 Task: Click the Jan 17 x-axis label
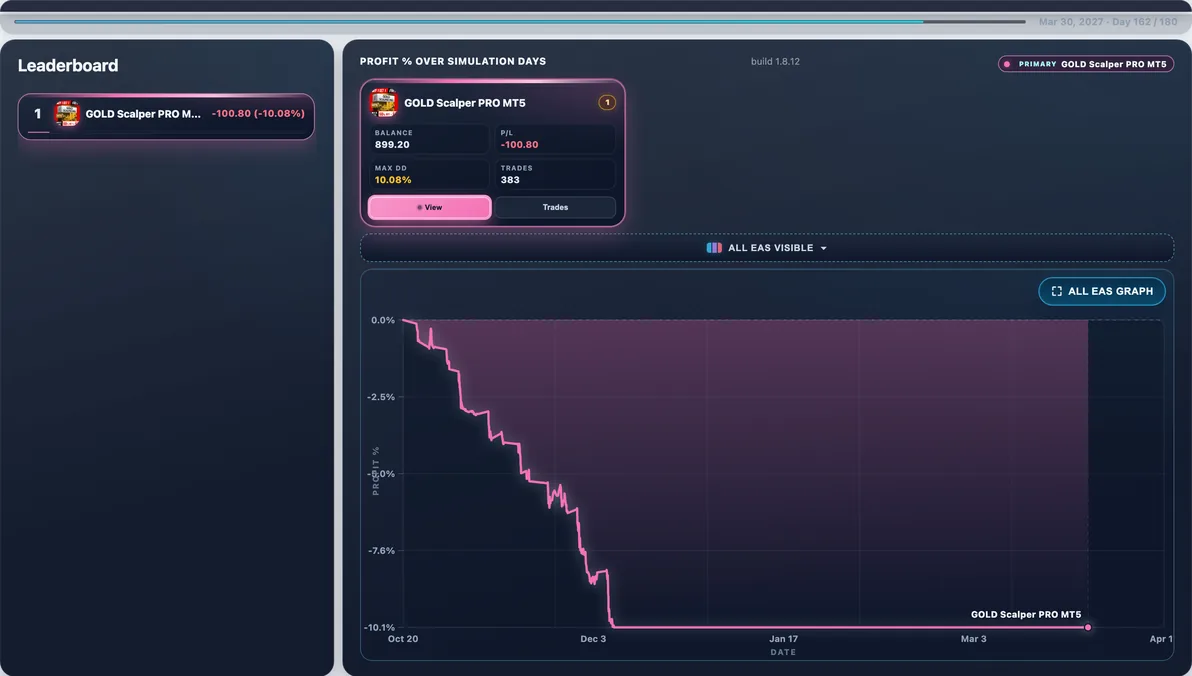click(x=783, y=639)
